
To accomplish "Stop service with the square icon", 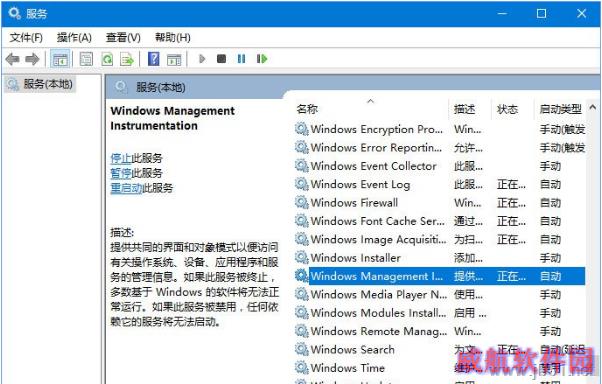I will 222,59.
